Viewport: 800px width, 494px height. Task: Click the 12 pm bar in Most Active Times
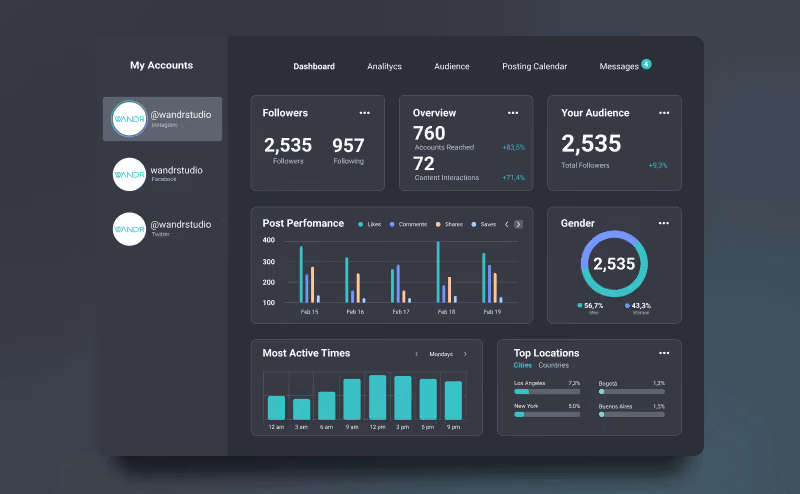[378, 397]
